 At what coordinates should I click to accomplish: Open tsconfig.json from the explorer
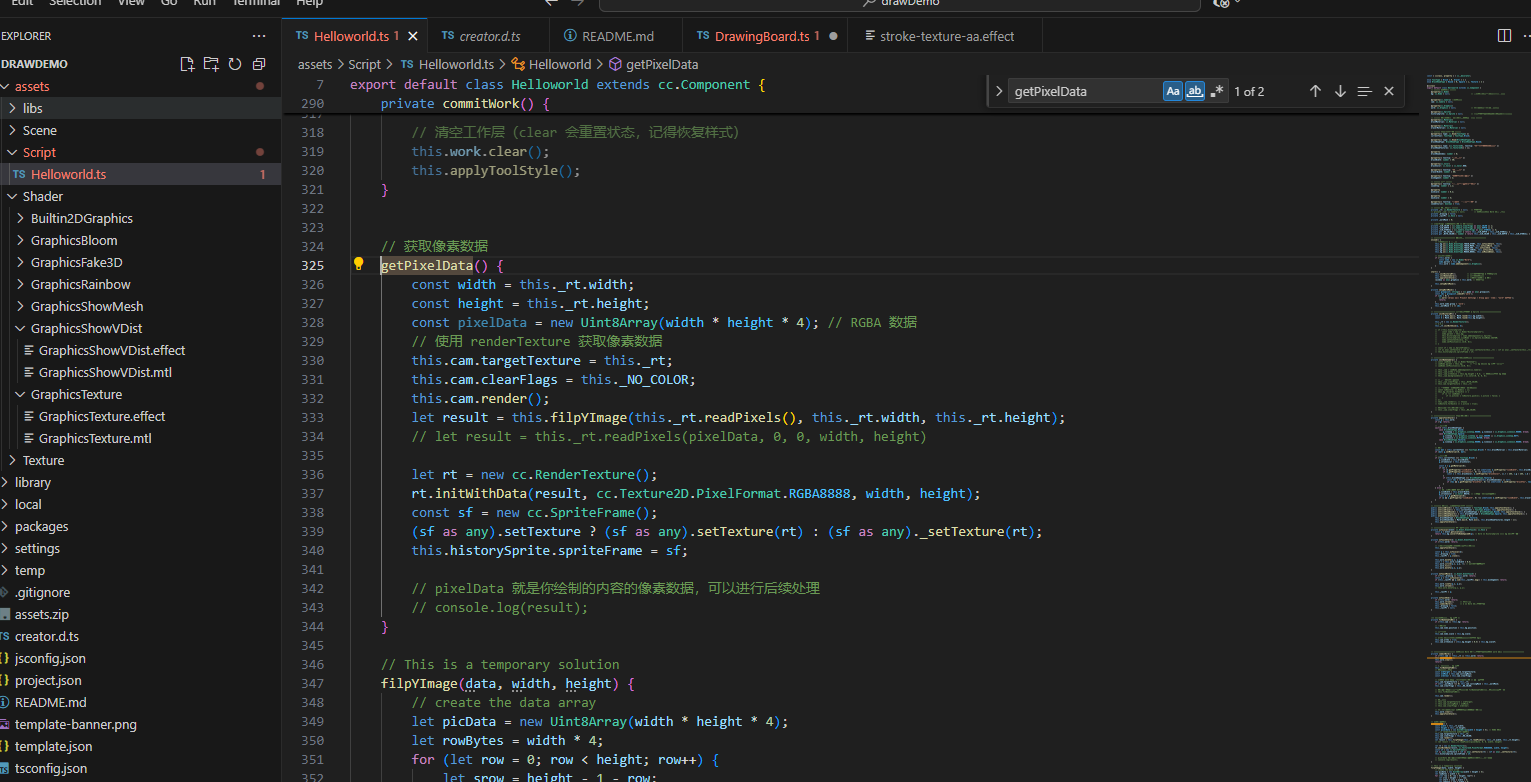point(140,768)
